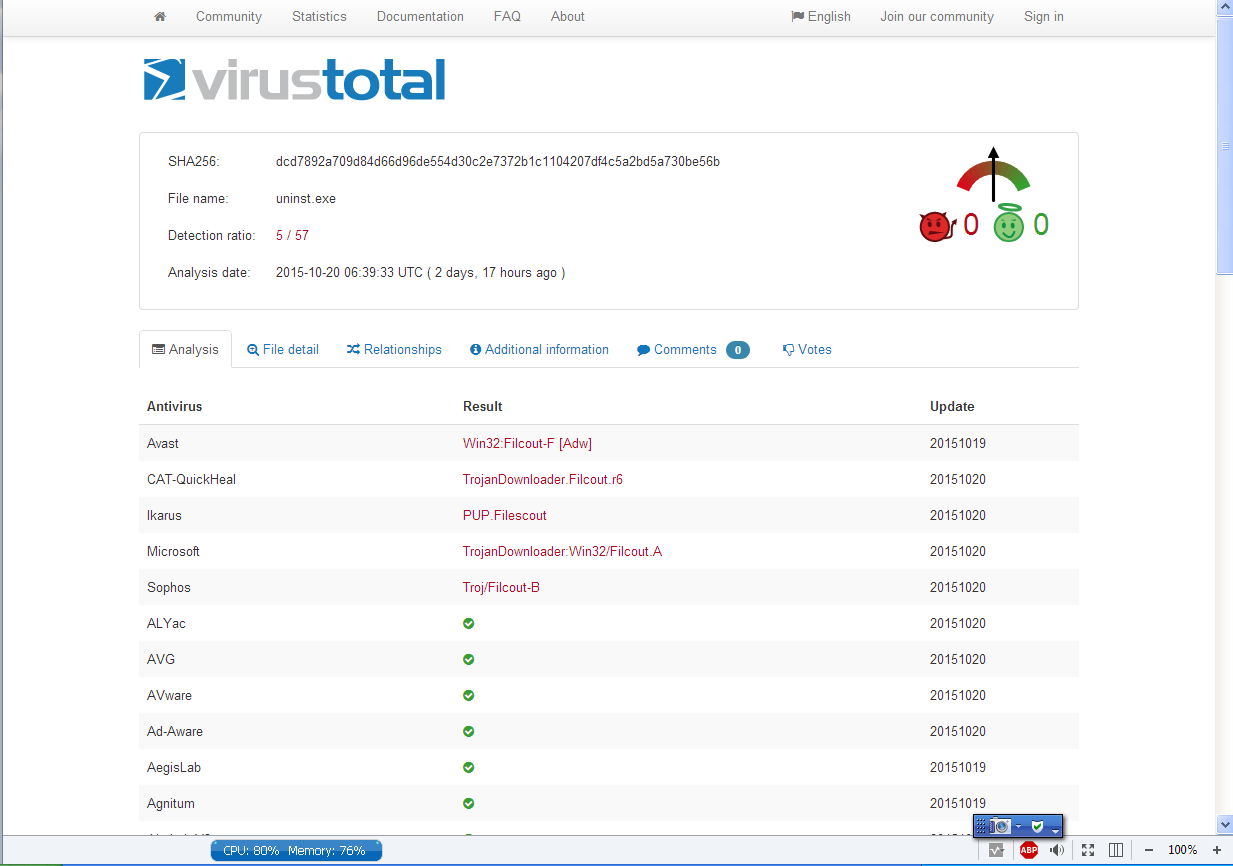This screenshot has width=1233, height=866.
Task: Click the Sophos antivirus name
Action: pyautogui.click(x=168, y=587)
